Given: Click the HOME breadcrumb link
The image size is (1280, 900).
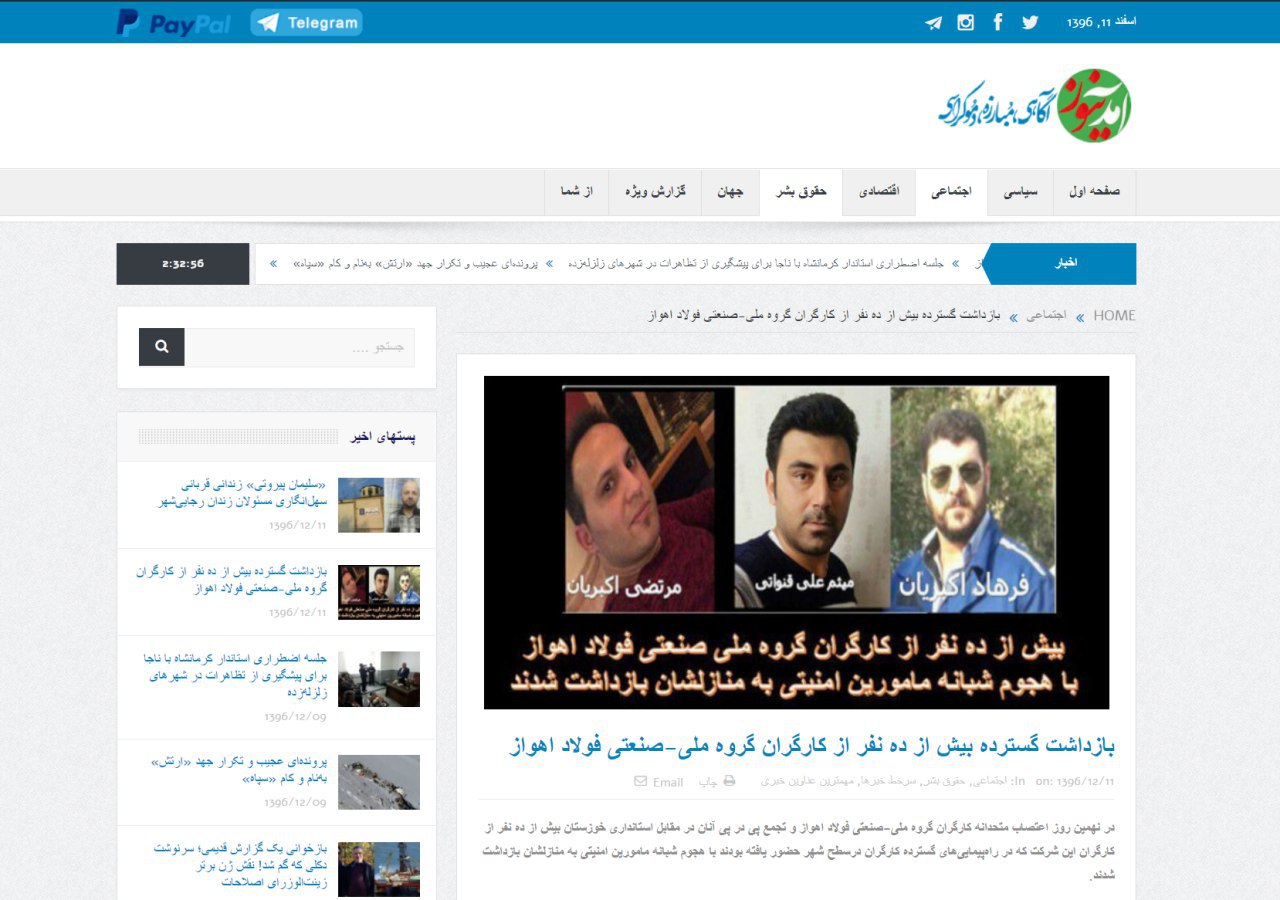Looking at the screenshot, I should click(1114, 316).
